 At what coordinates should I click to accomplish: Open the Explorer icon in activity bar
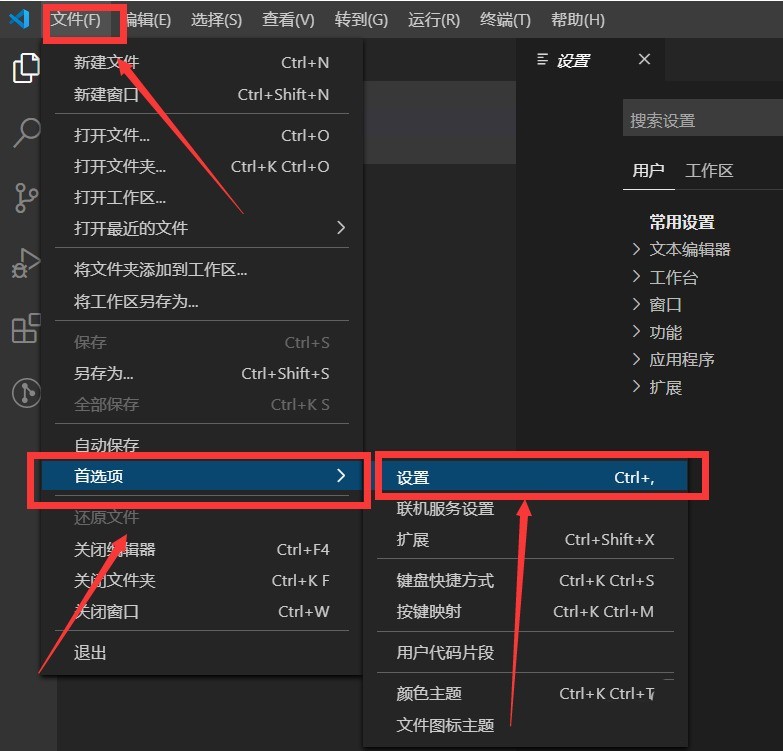pos(26,68)
